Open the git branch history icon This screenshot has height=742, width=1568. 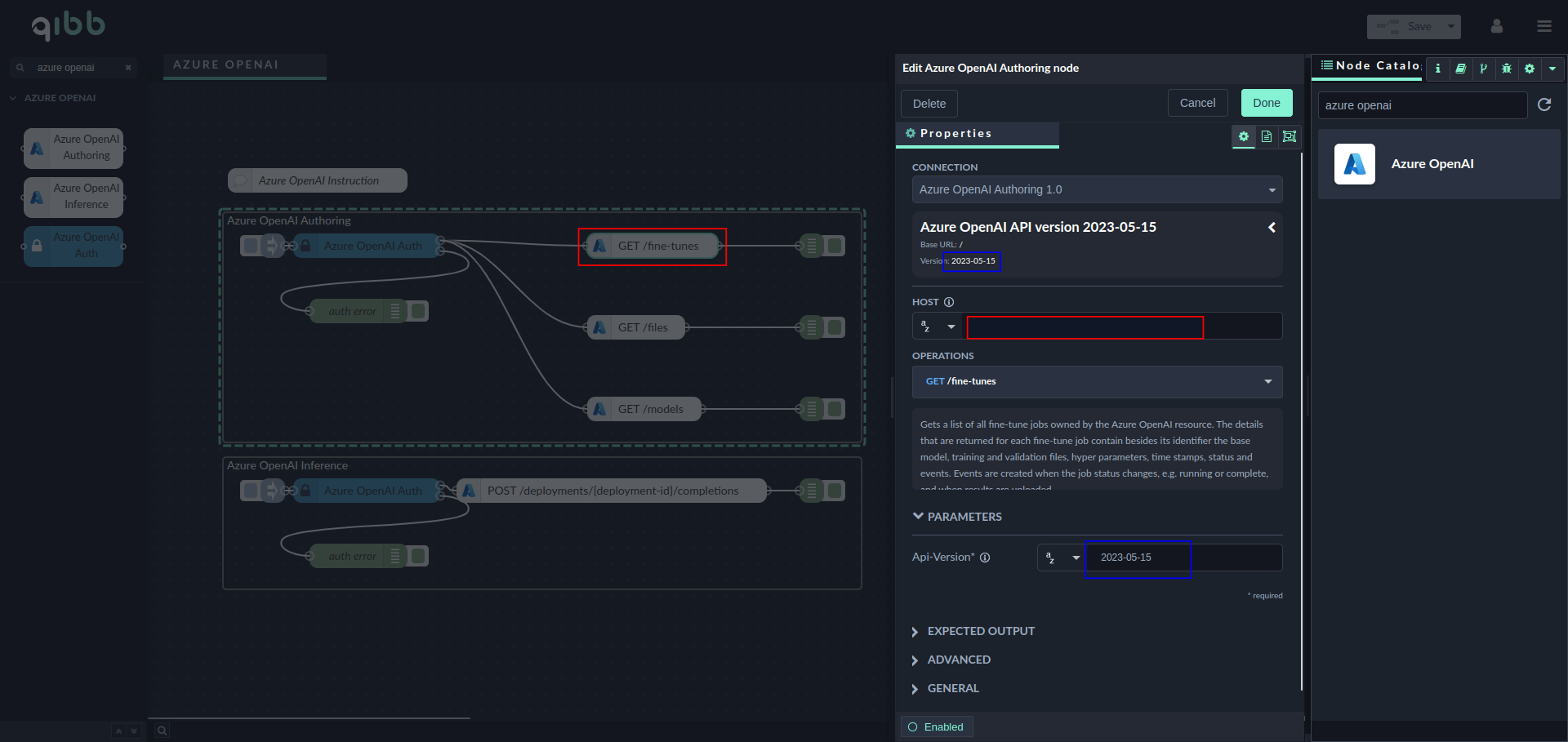1483,69
